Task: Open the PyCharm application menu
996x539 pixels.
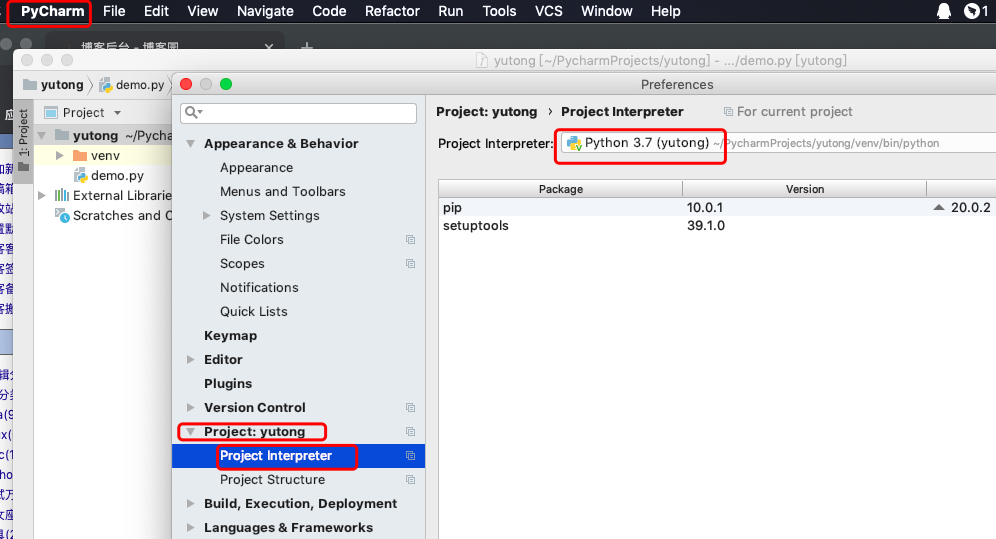Action: click(x=52, y=11)
